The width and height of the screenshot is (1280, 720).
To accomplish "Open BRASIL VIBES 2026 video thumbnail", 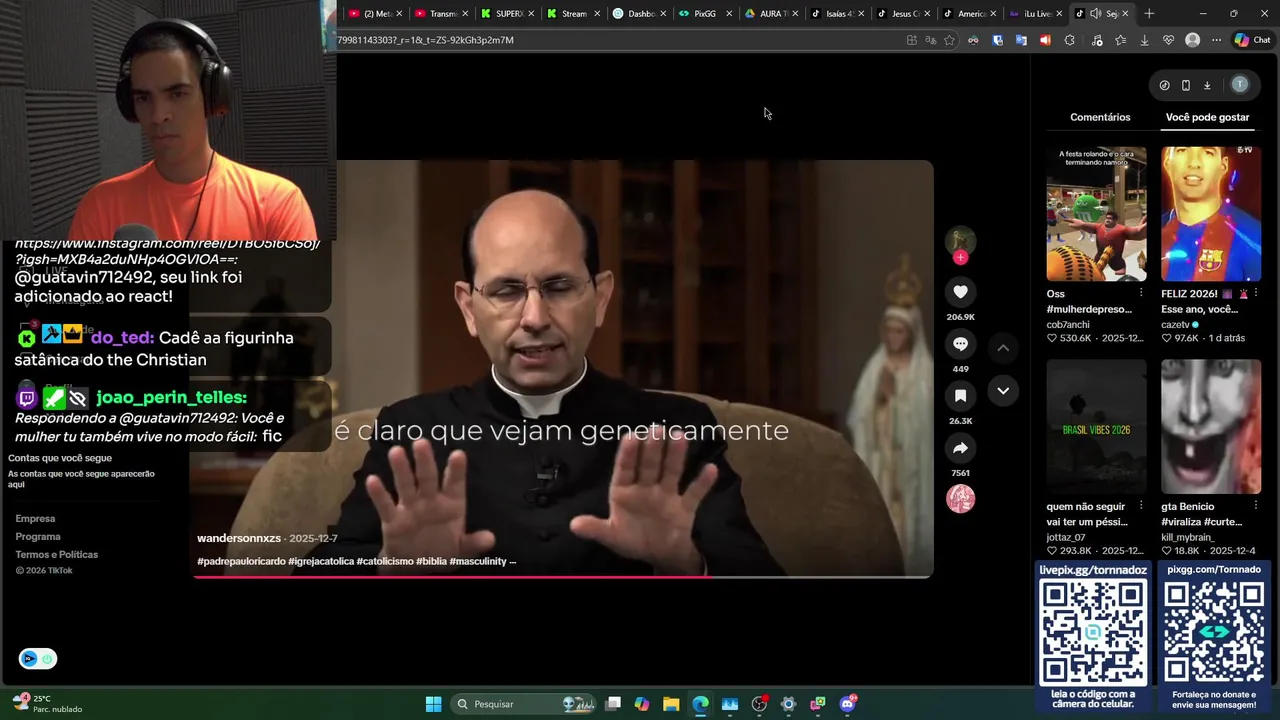I will [1096, 427].
